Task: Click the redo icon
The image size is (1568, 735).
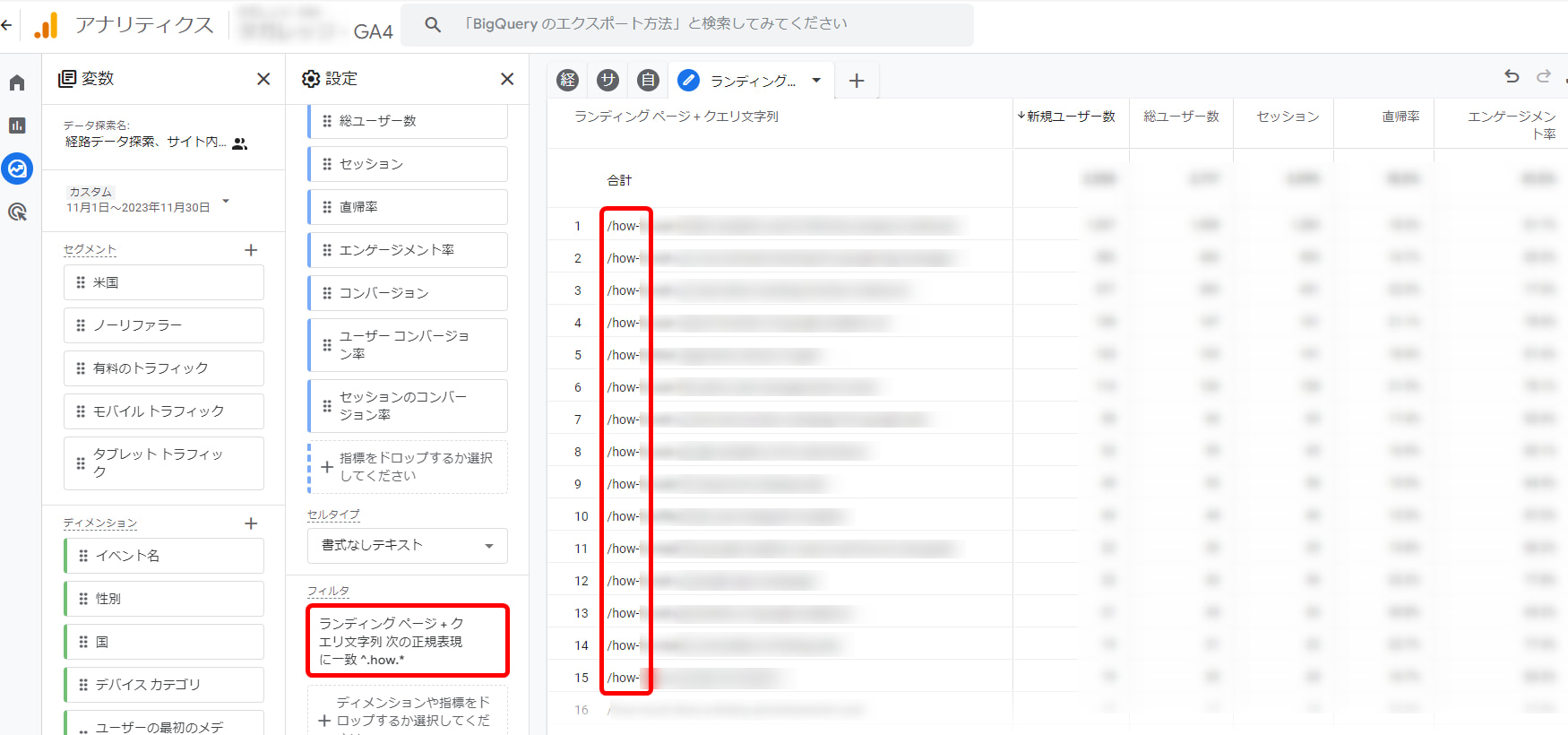Action: (x=1543, y=76)
